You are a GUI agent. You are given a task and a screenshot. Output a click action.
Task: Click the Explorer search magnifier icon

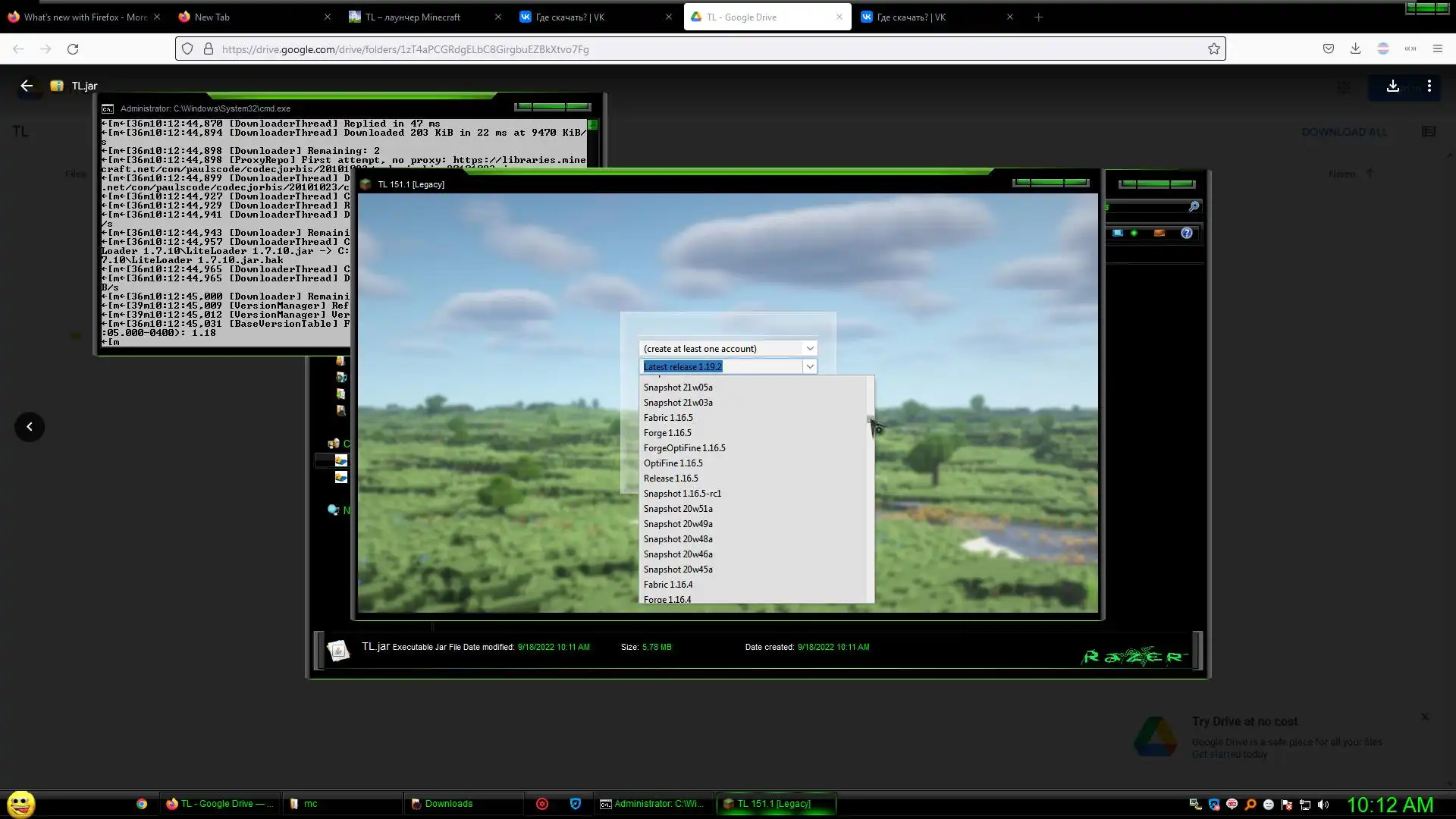click(x=1194, y=206)
